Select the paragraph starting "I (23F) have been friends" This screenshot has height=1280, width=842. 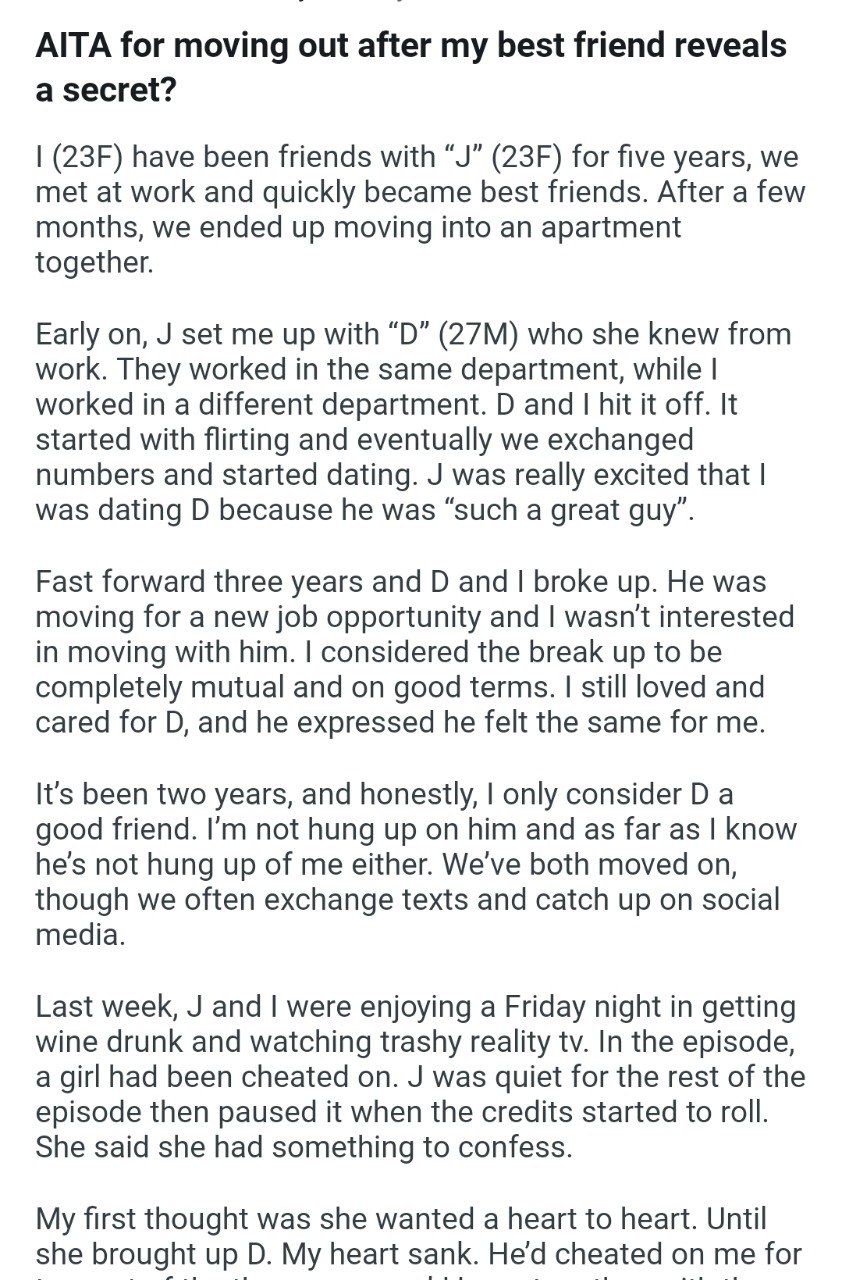tap(420, 209)
